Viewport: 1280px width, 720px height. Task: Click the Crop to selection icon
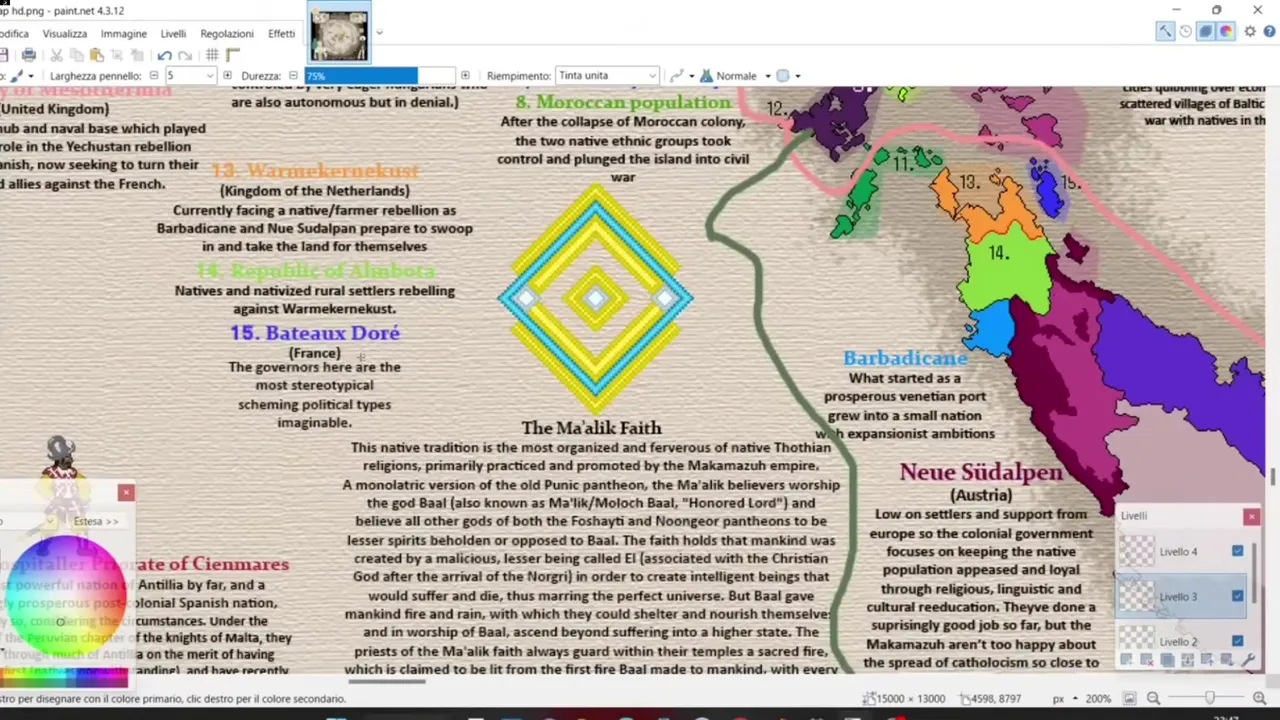[x=117, y=55]
